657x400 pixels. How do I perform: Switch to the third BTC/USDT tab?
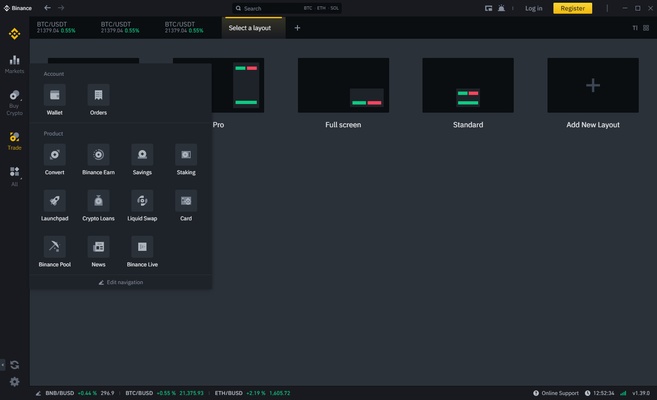pyautogui.click(x=184, y=27)
